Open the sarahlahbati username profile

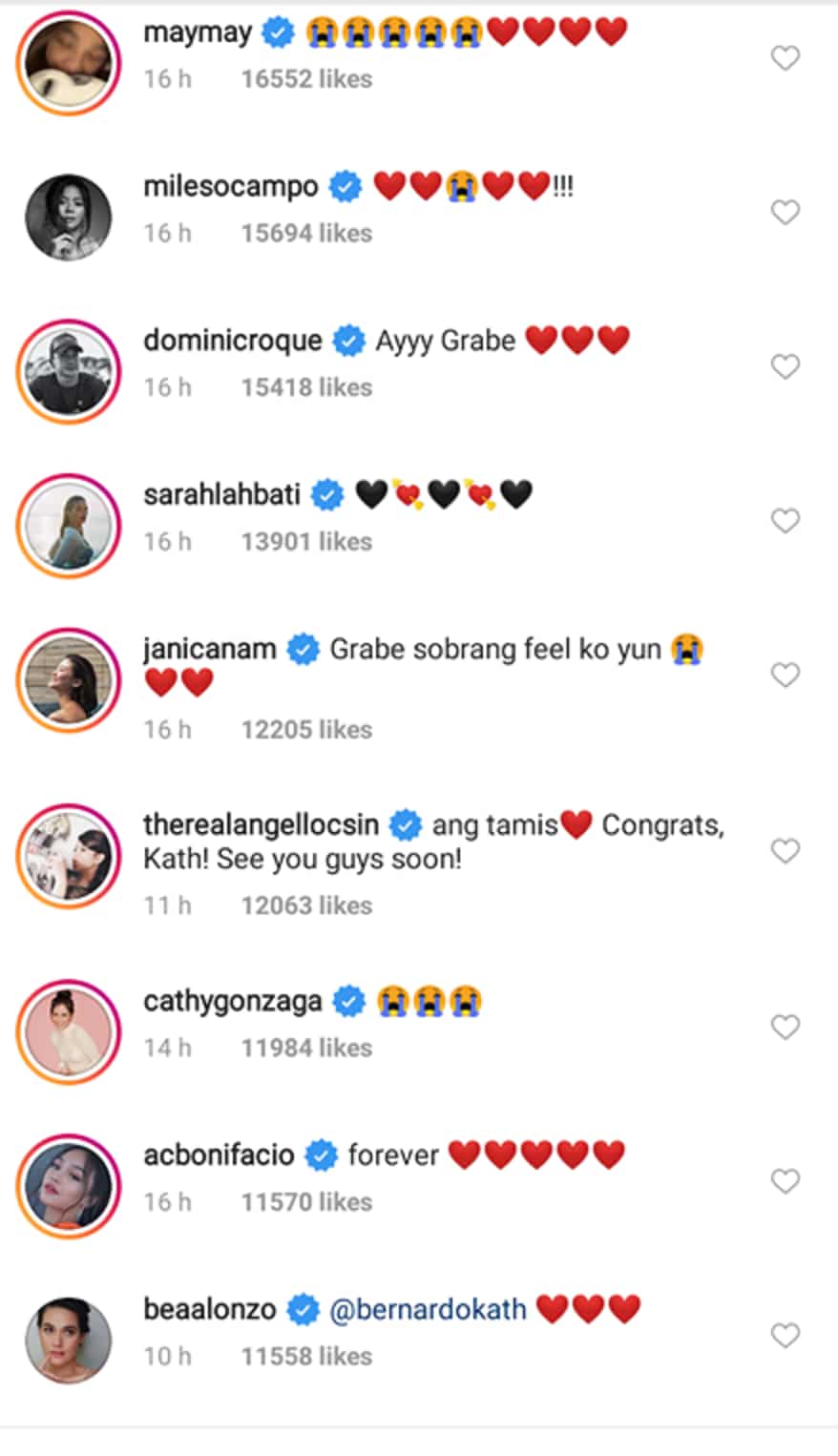pos(221,495)
